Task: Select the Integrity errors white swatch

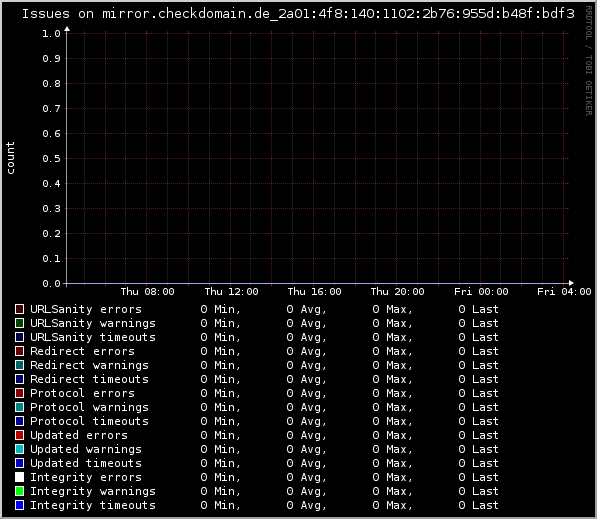Action: coord(19,477)
